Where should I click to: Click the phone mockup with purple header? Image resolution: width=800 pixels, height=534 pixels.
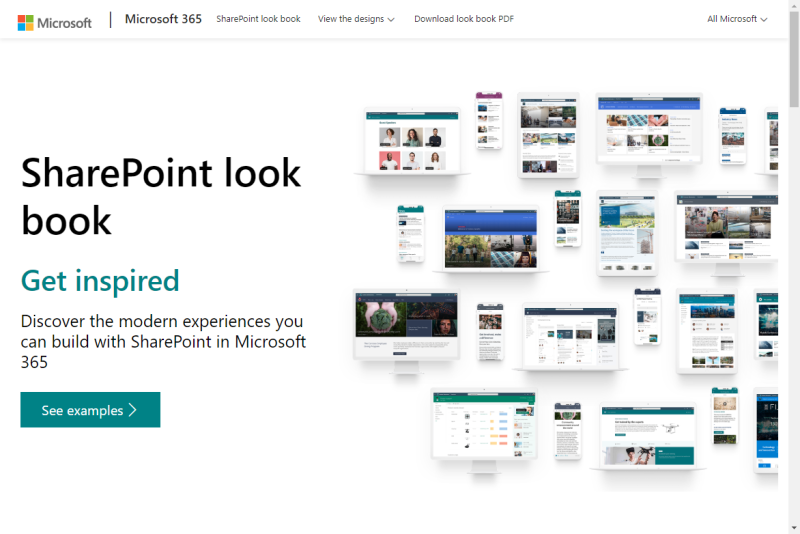489,121
